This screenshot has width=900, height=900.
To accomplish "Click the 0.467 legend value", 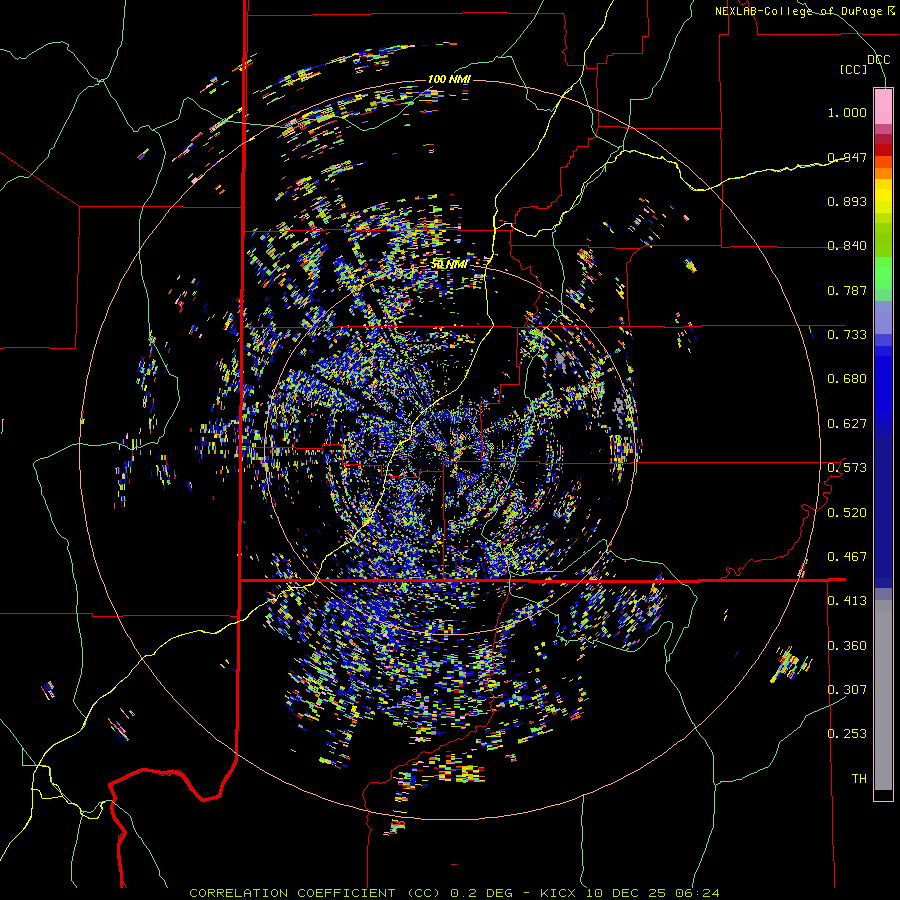I will [847, 557].
